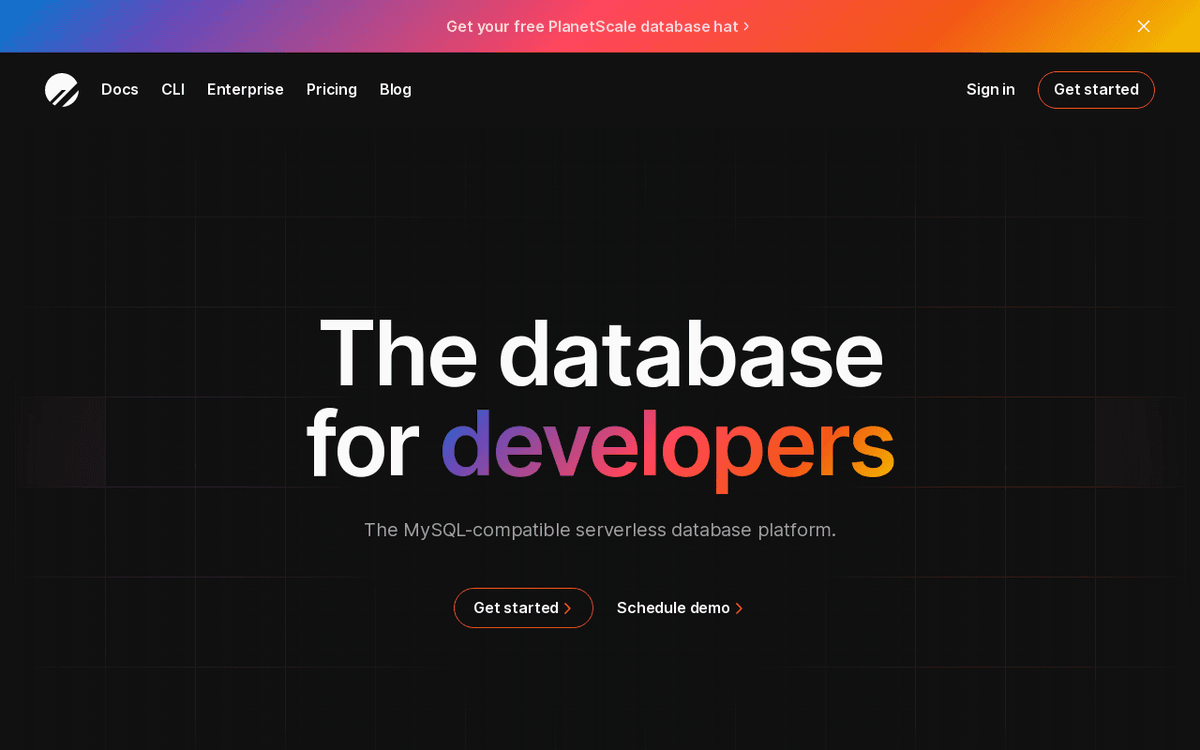The height and width of the screenshot is (750, 1200).
Task: View the Pricing page
Action: click(x=331, y=90)
